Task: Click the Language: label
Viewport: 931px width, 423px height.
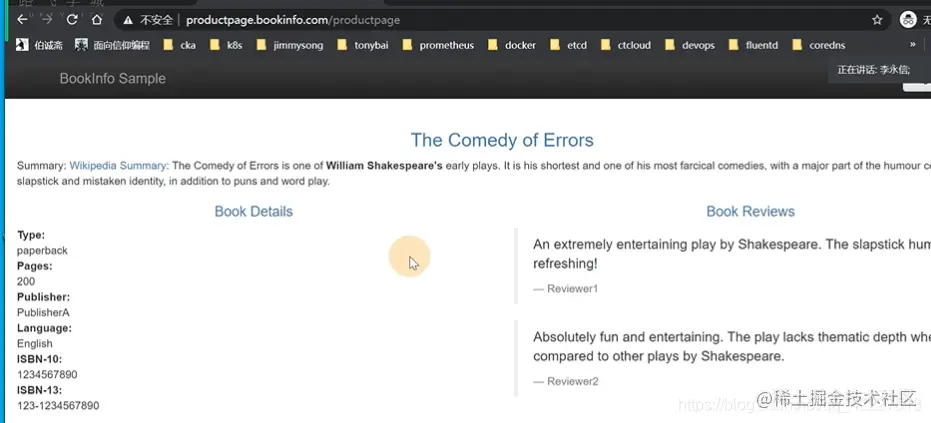Action: [x=44, y=328]
